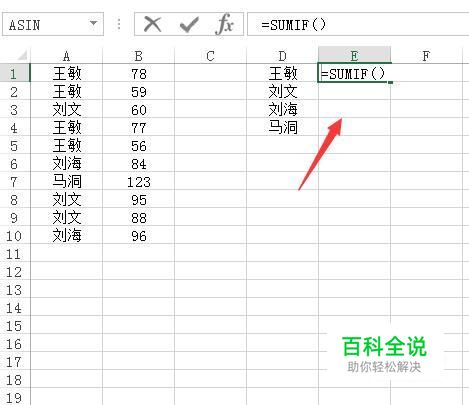Open the Insert Function fx dialog
The image size is (469, 405).
coord(225,24)
